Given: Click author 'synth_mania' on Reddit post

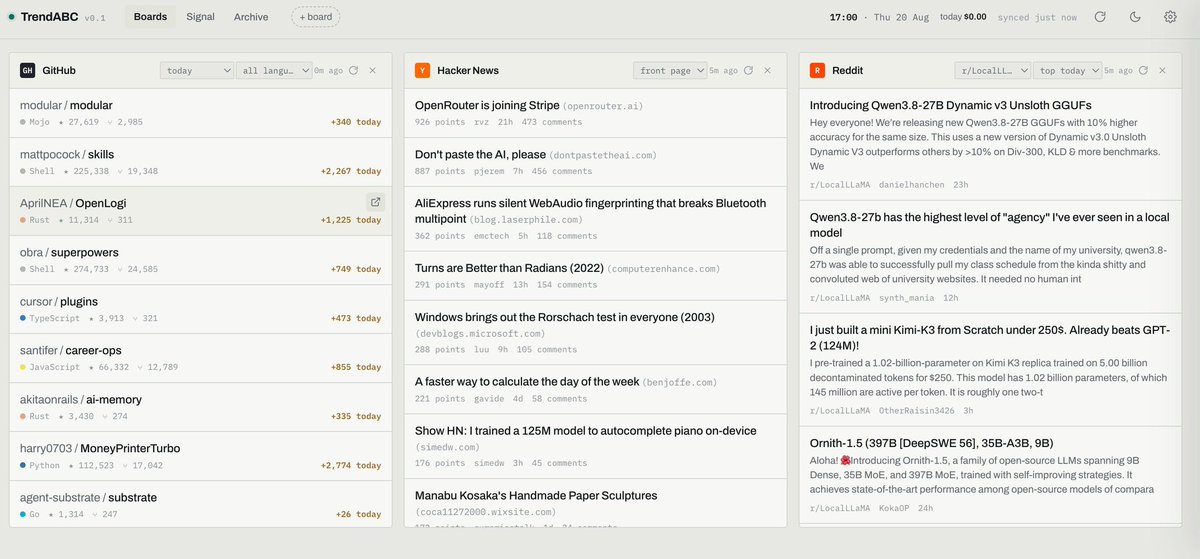Looking at the screenshot, I should (907, 298).
